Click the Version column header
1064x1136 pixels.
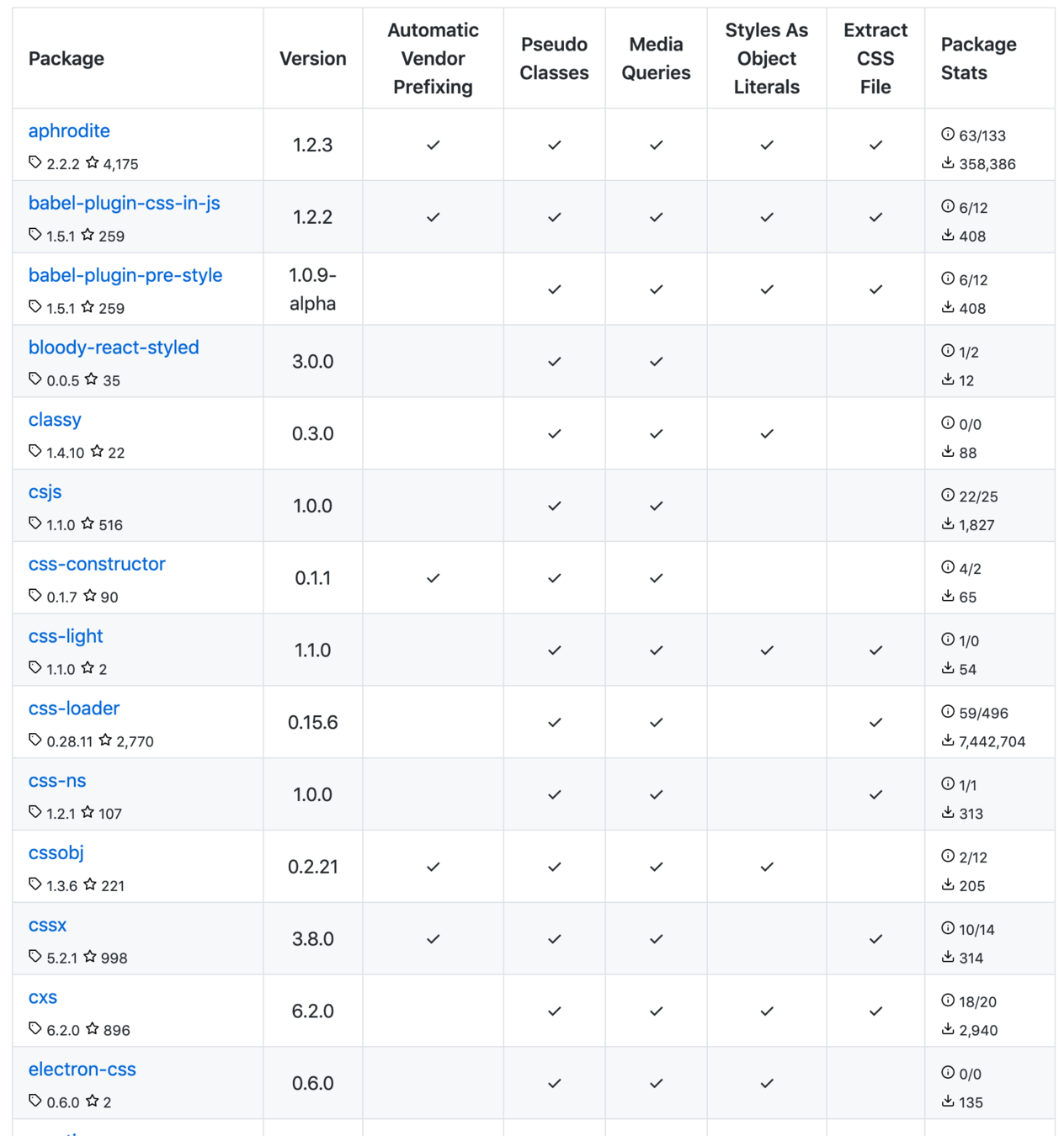[x=313, y=58]
